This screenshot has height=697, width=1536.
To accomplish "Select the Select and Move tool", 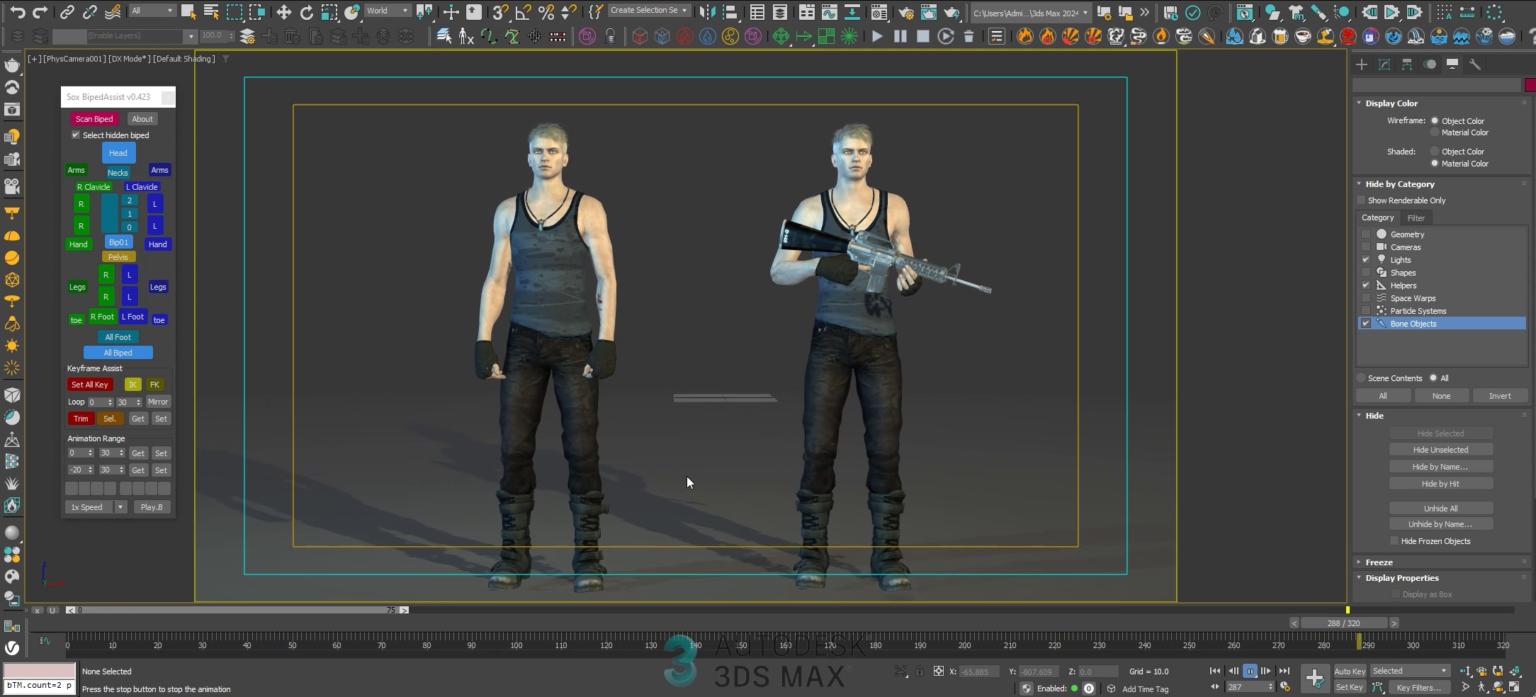I will pos(284,12).
